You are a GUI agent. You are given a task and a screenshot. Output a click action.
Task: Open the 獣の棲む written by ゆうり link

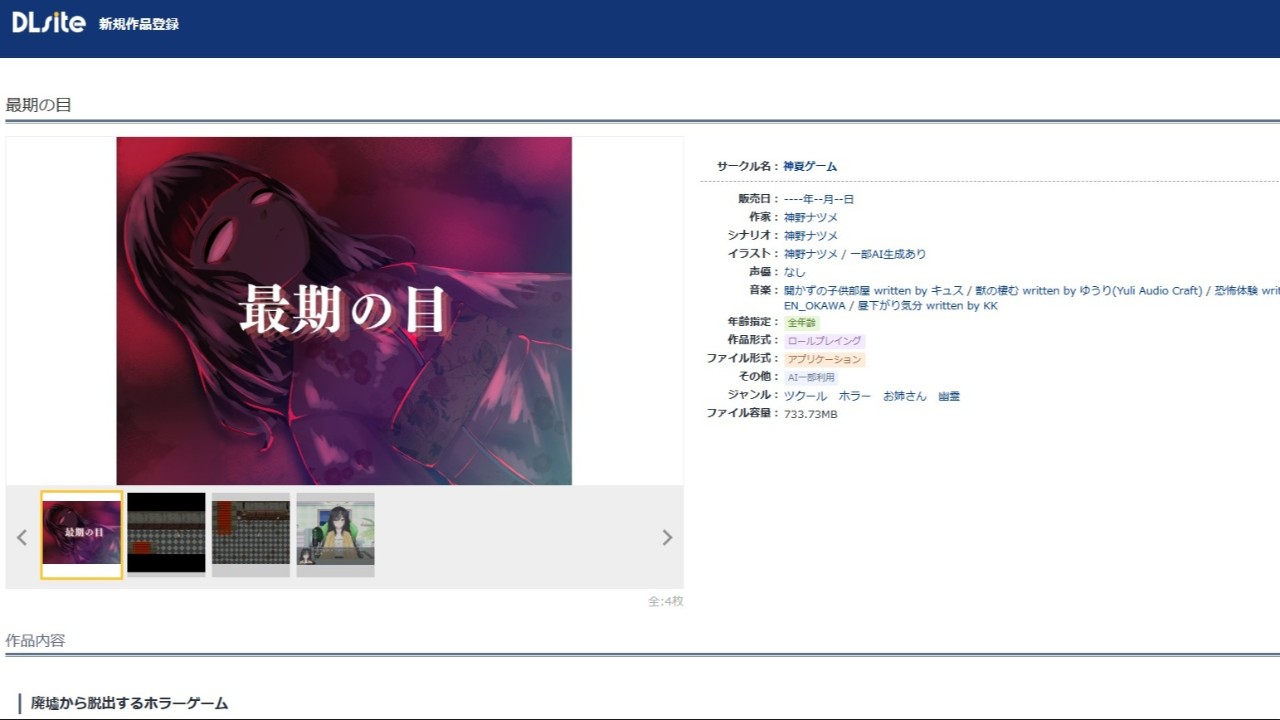(x=1089, y=291)
